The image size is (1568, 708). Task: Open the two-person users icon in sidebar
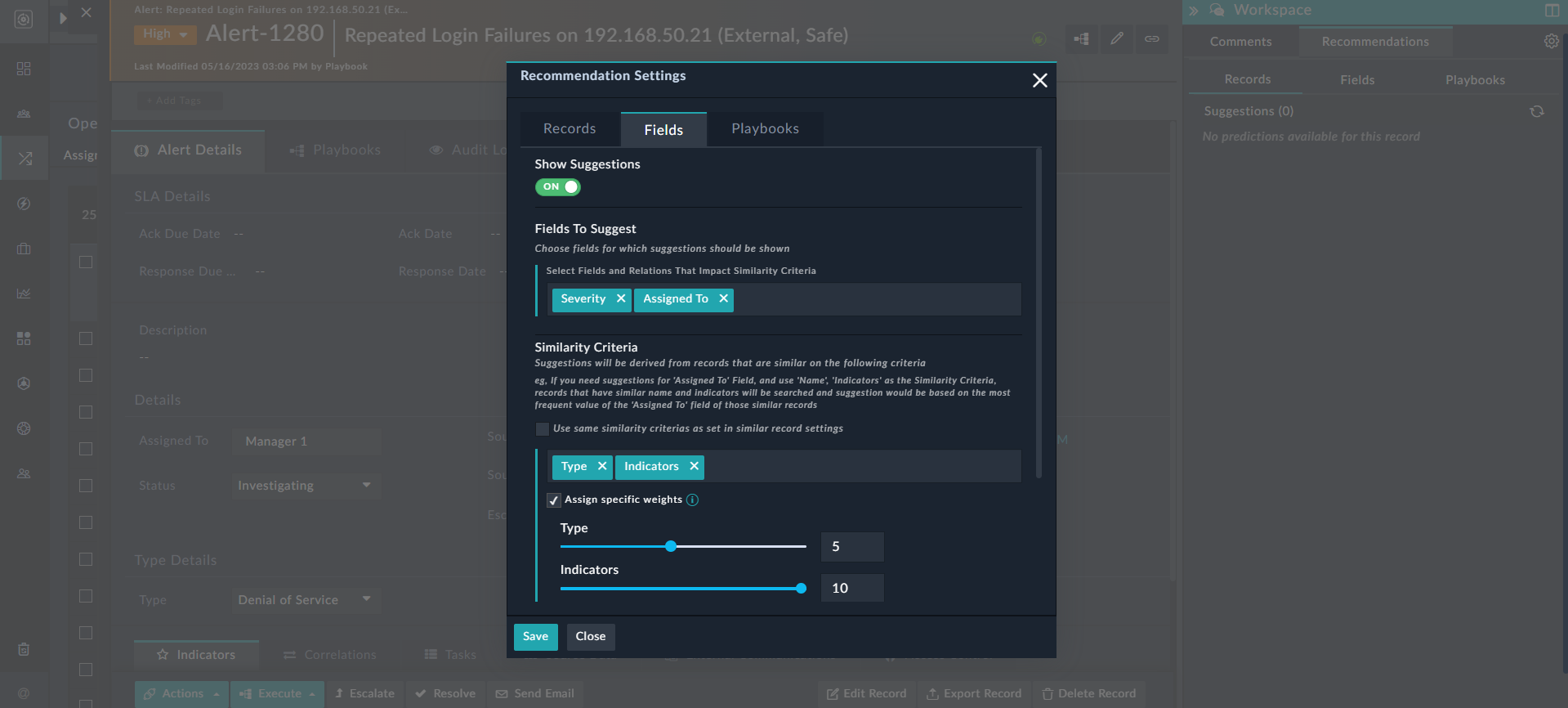coord(24,473)
